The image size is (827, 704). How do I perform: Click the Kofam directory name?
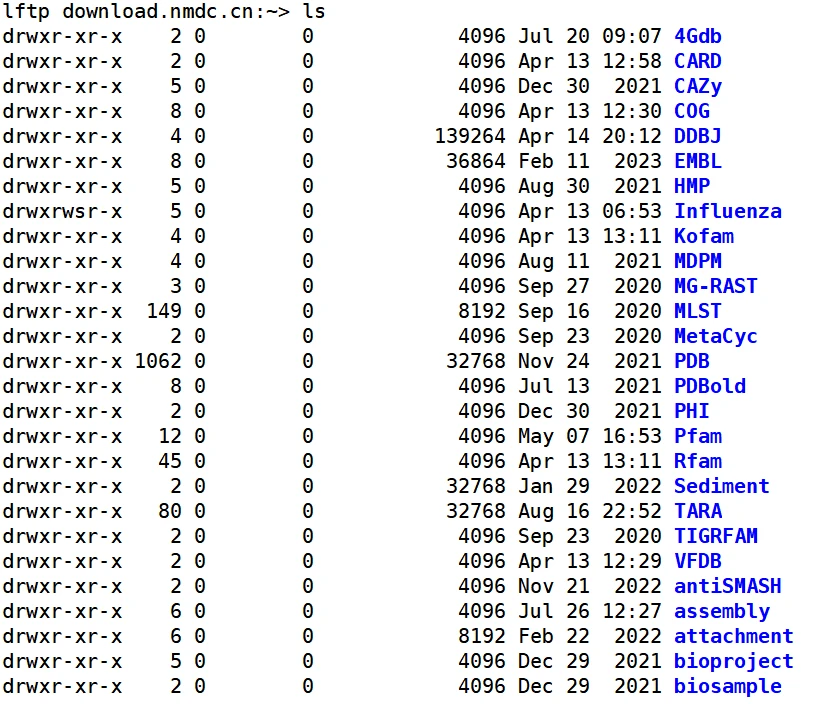[x=703, y=236]
